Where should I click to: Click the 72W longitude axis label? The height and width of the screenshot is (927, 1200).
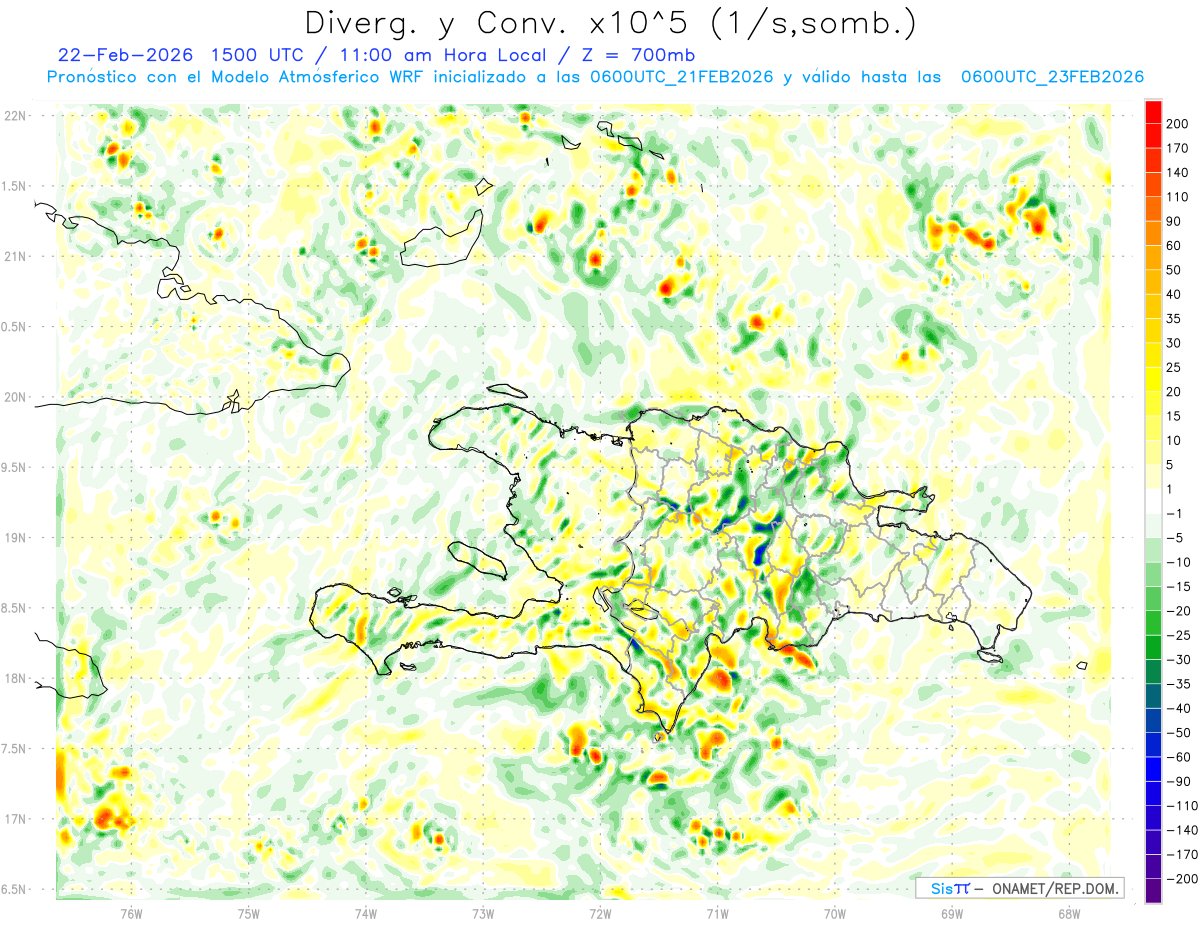pyautogui.click(x=600, y=914)
